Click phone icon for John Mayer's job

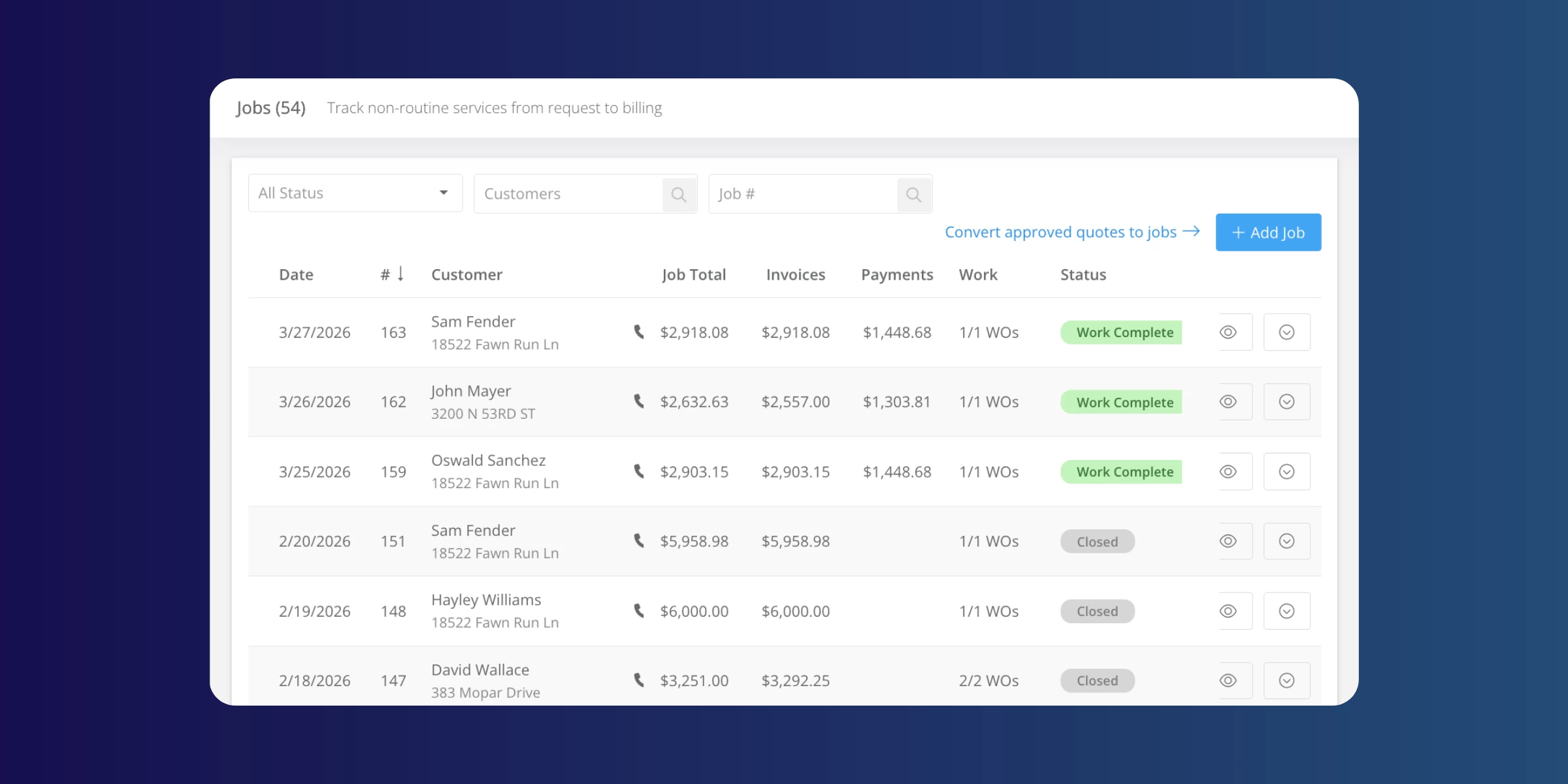pyautogui.click(x=639, y=401)
